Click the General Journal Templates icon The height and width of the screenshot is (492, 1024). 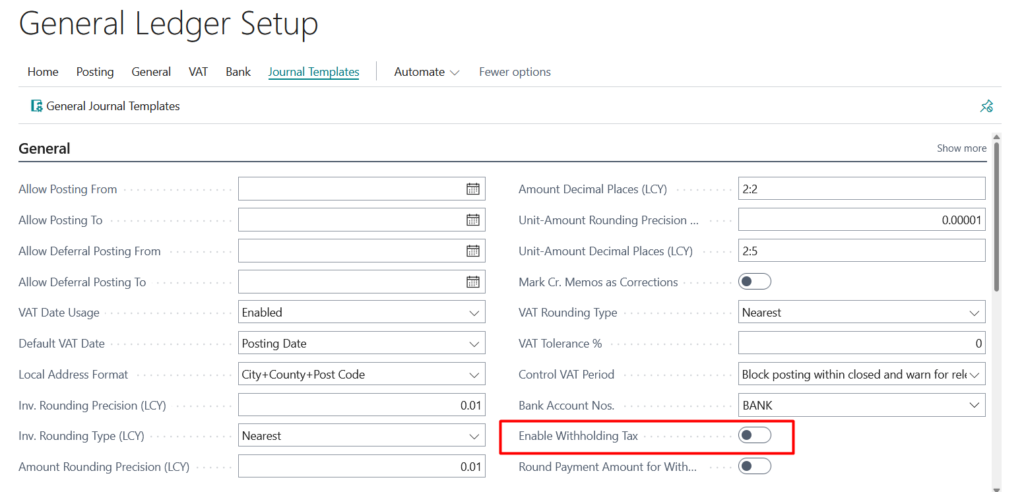point(37,106)
